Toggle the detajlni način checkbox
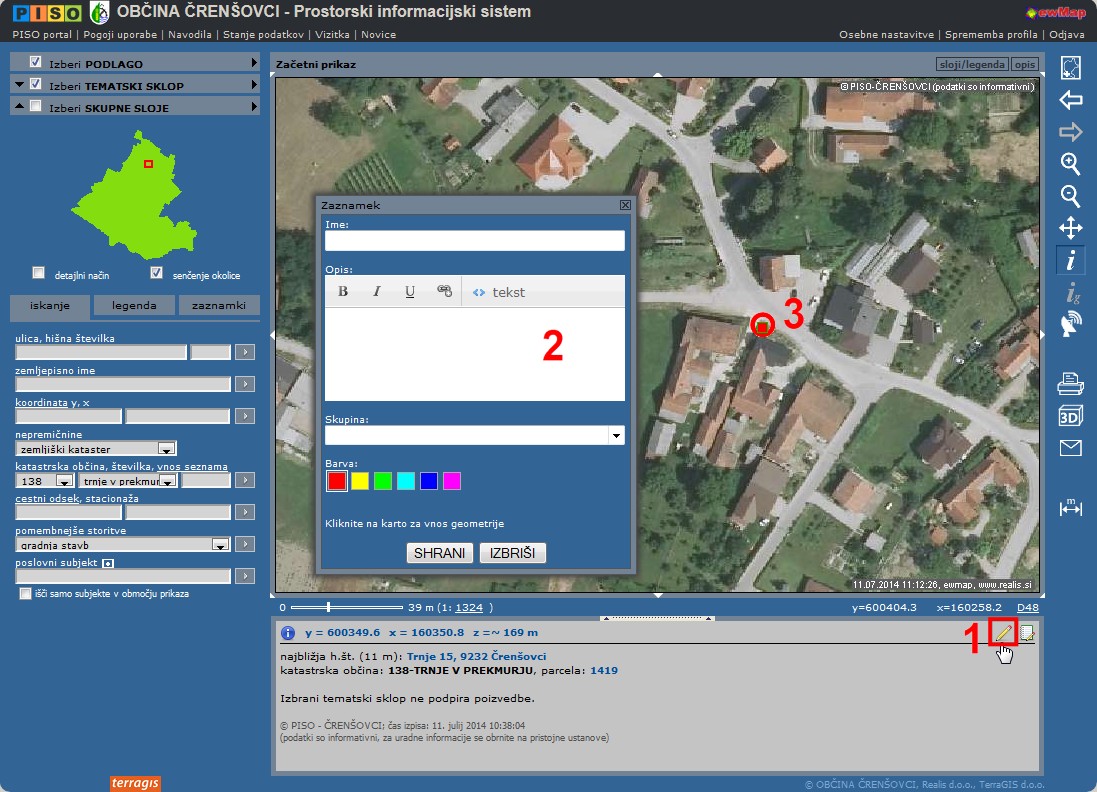 (x=39, y=273)
